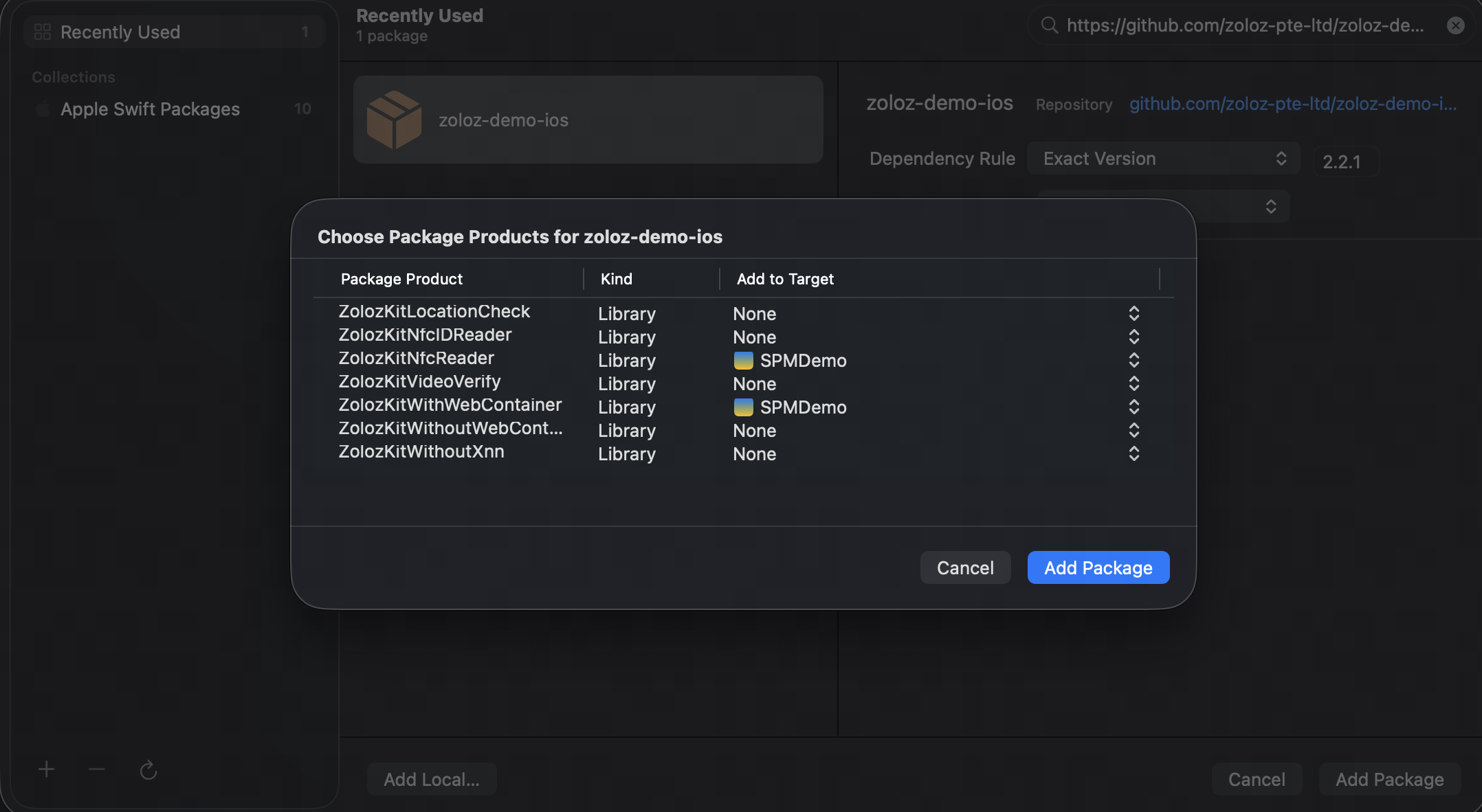The width and height of the screenshot is (1482, 812).
Task: Click the Add to Target column header
Action: [785, 279]
